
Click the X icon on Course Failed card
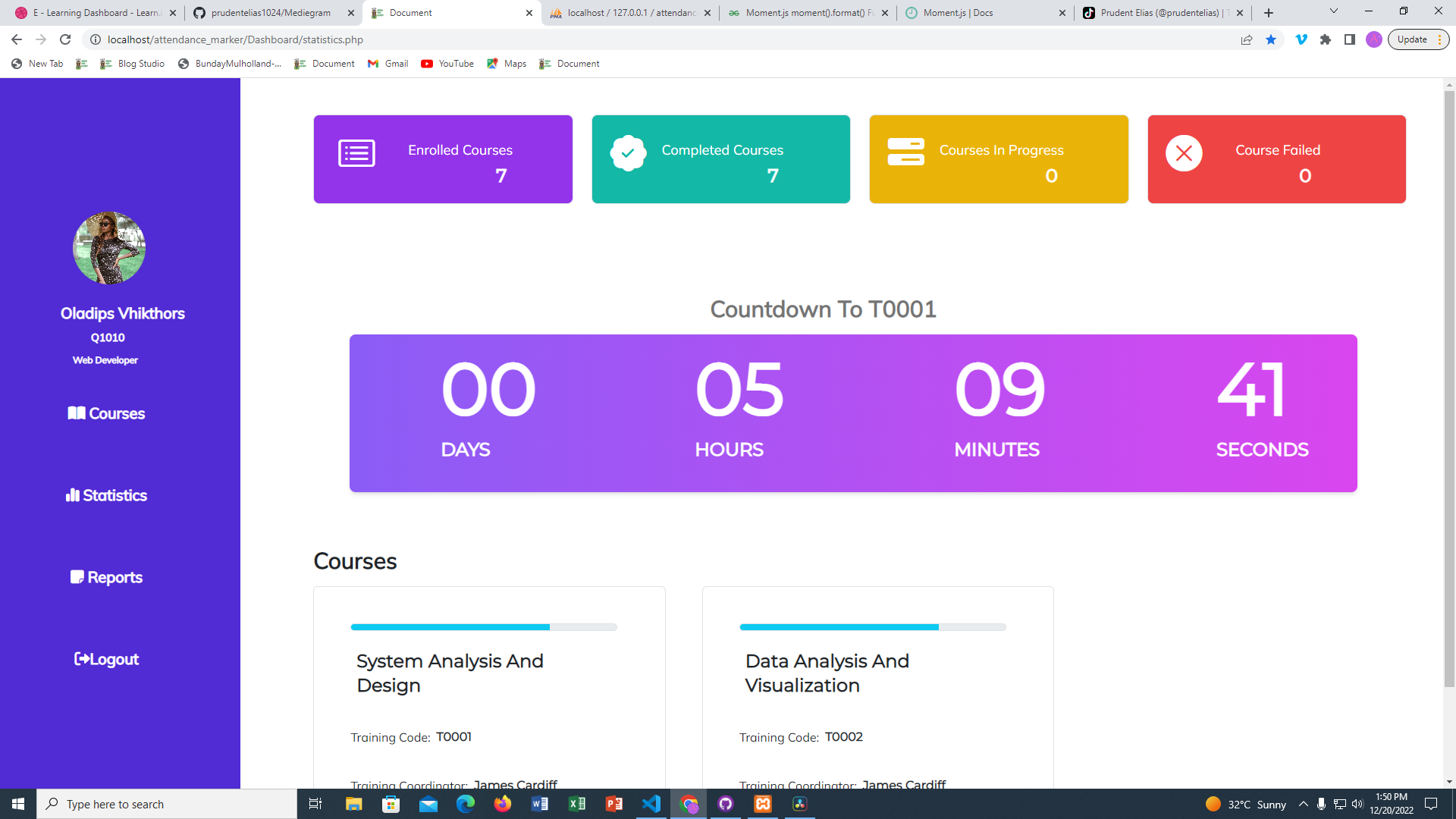coord(1185,152)
